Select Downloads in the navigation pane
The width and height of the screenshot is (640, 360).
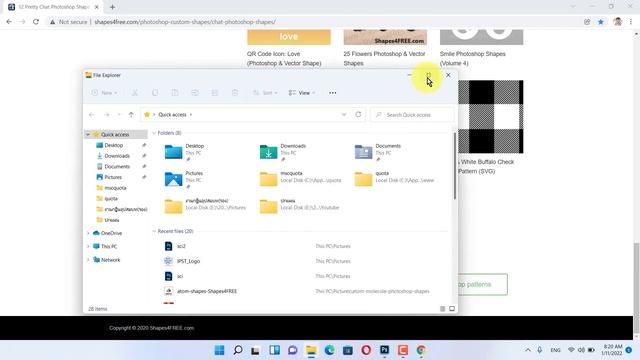(x=117, y=156)
